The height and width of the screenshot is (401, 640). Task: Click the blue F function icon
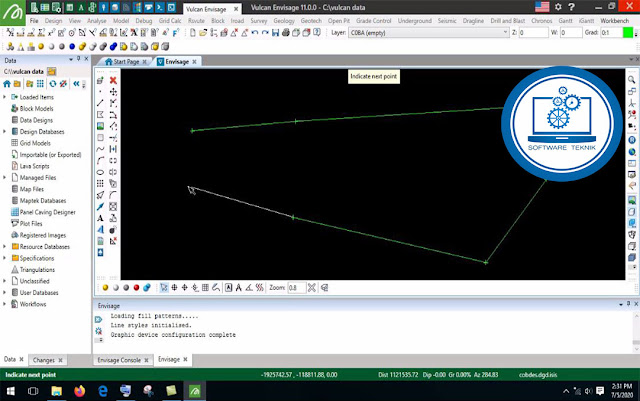[x=176, y=33]
